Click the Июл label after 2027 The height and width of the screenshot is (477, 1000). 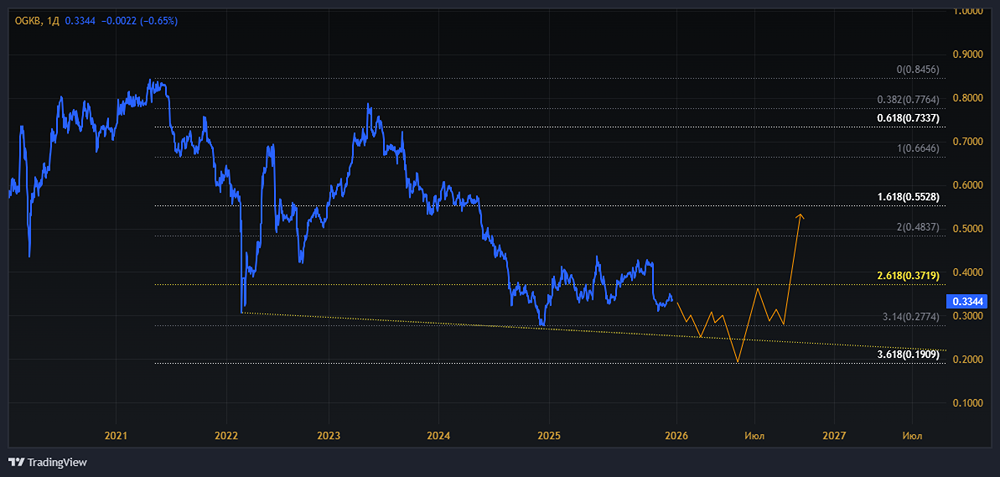(913, 436)
